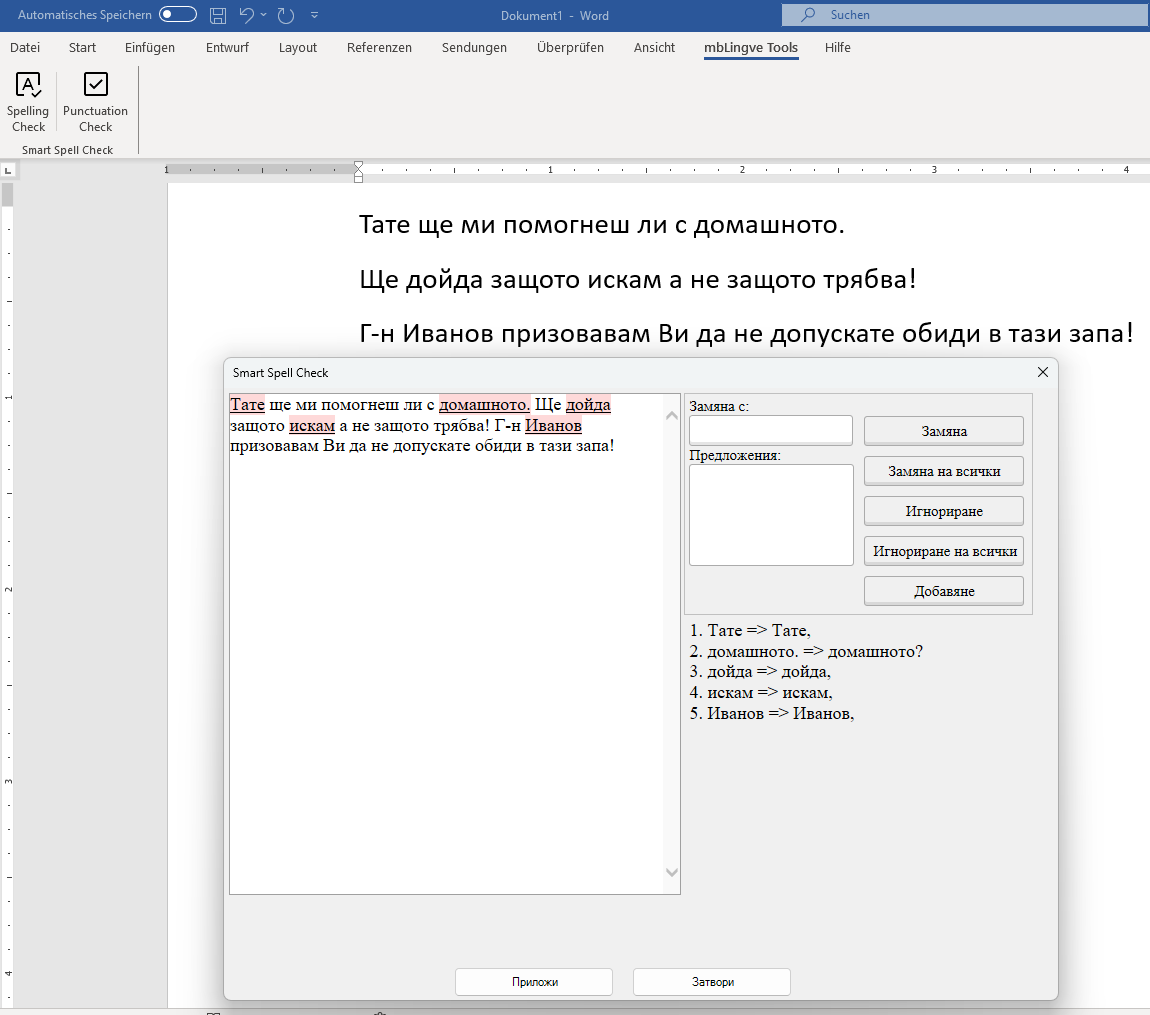Click the Игнориране button

tap(944, 511)
